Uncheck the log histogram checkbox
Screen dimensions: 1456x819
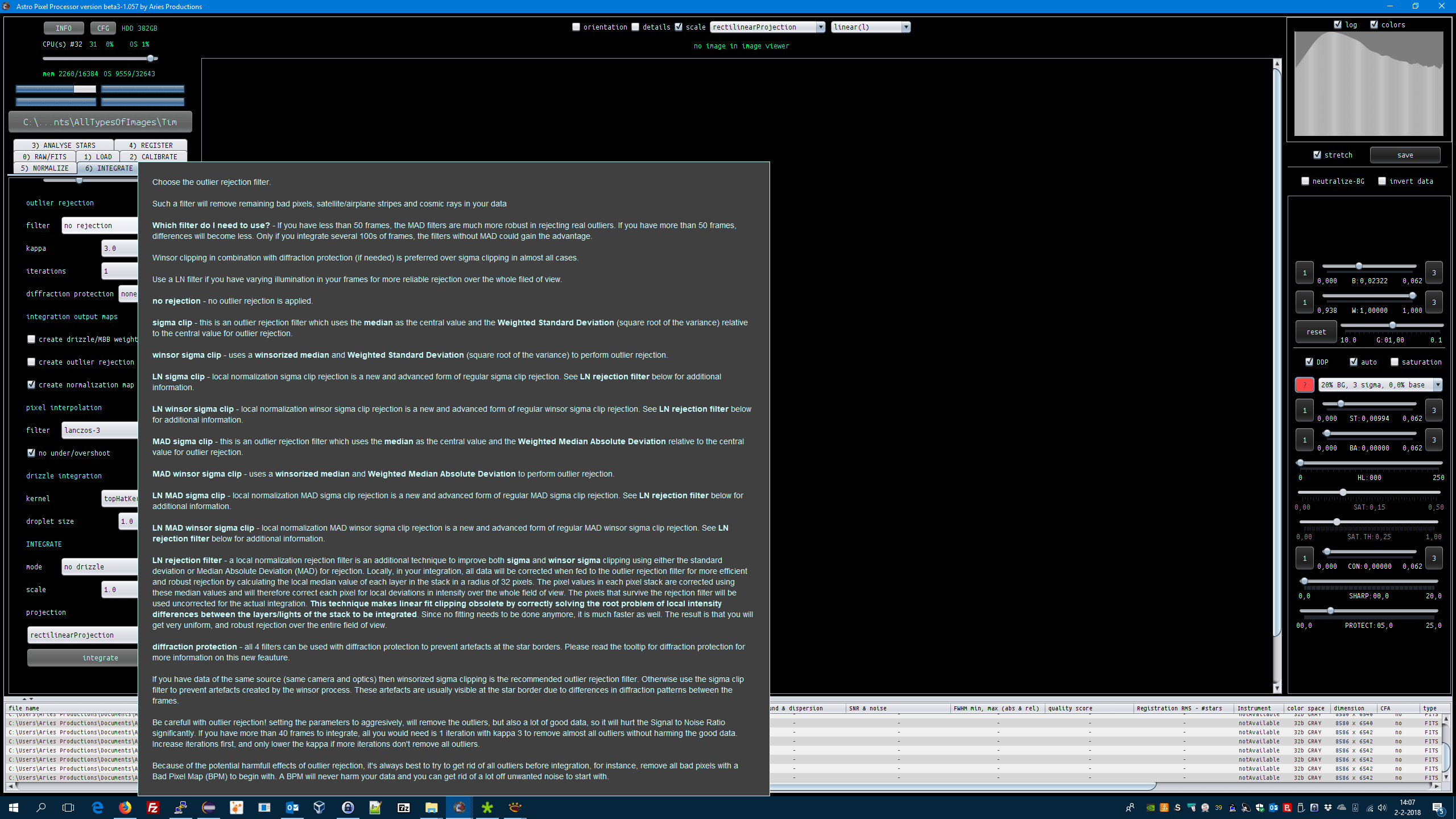(x=1338, y=24)
